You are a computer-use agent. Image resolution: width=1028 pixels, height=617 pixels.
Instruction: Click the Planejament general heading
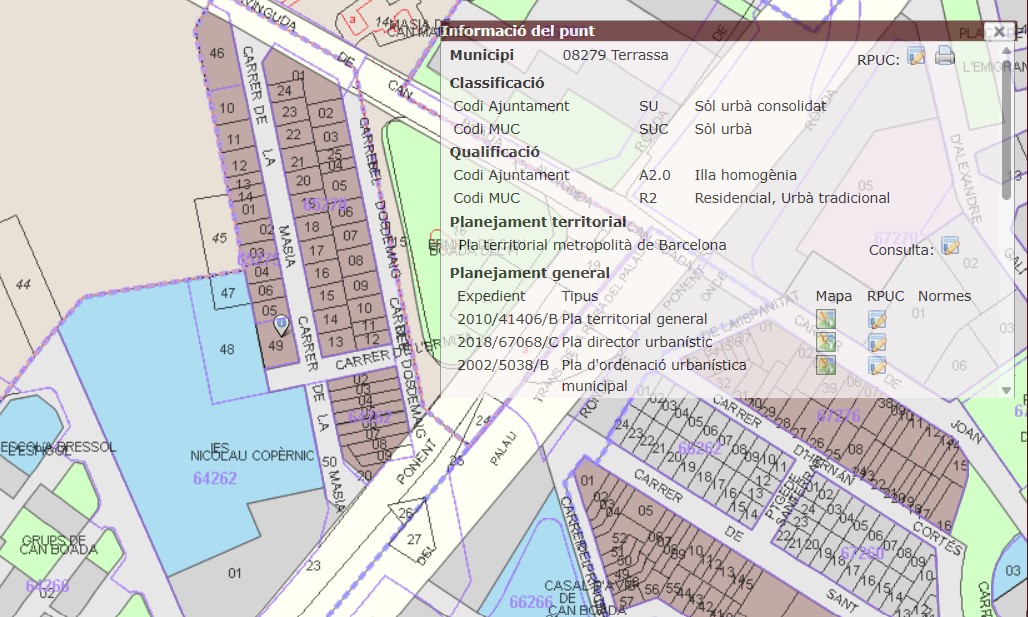(530, 273)
